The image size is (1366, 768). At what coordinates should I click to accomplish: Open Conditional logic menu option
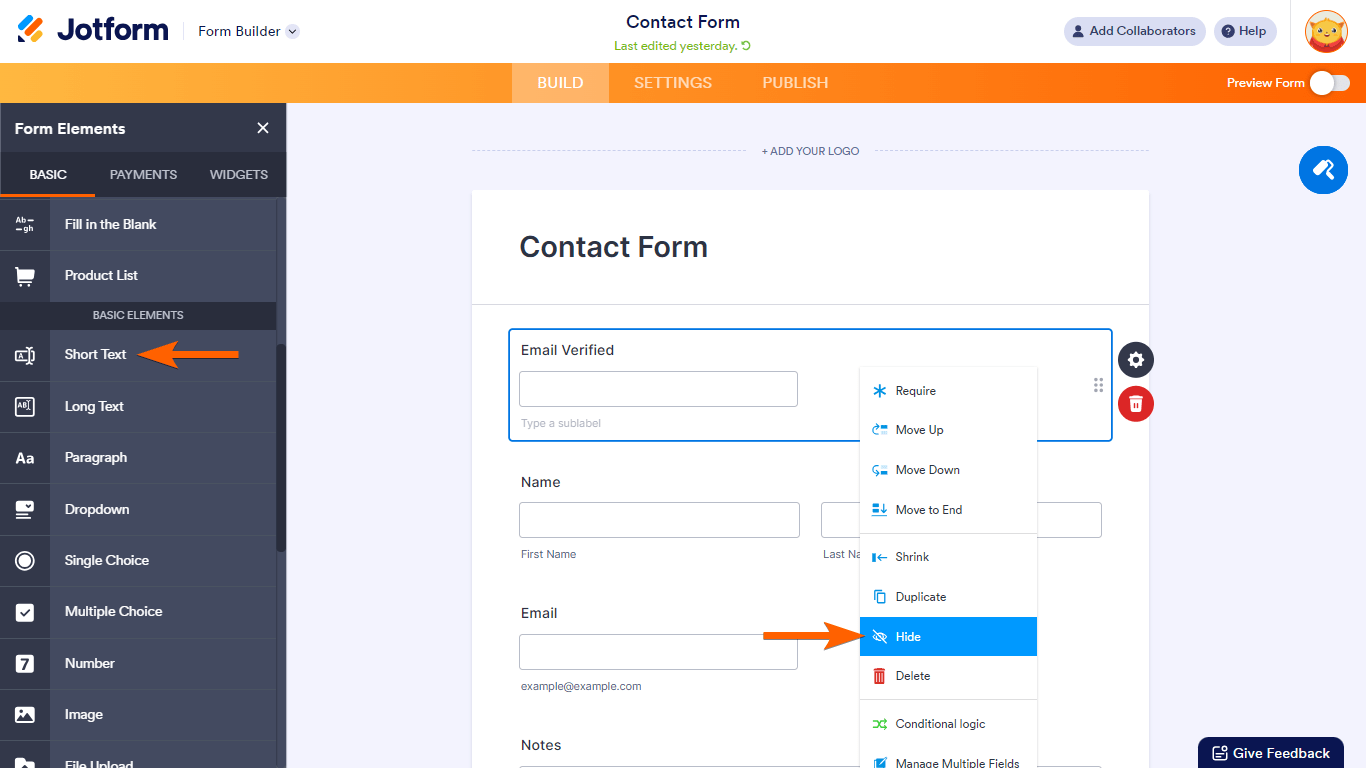tap(947, 724)
